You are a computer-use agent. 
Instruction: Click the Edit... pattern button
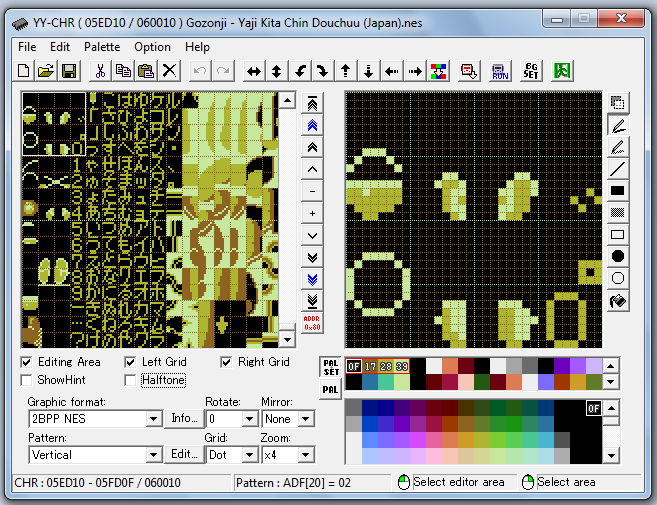tap(184, 454)
